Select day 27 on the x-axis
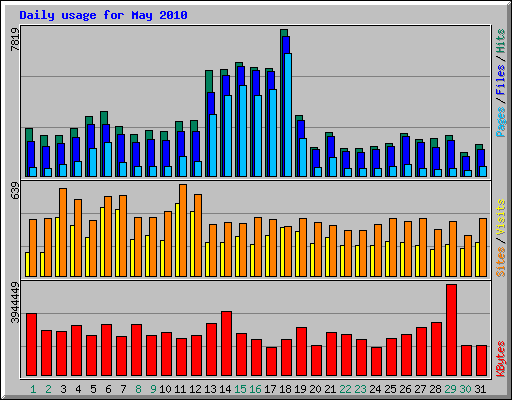This screenshot has height=400, width=512. click(x=420, y=389)
